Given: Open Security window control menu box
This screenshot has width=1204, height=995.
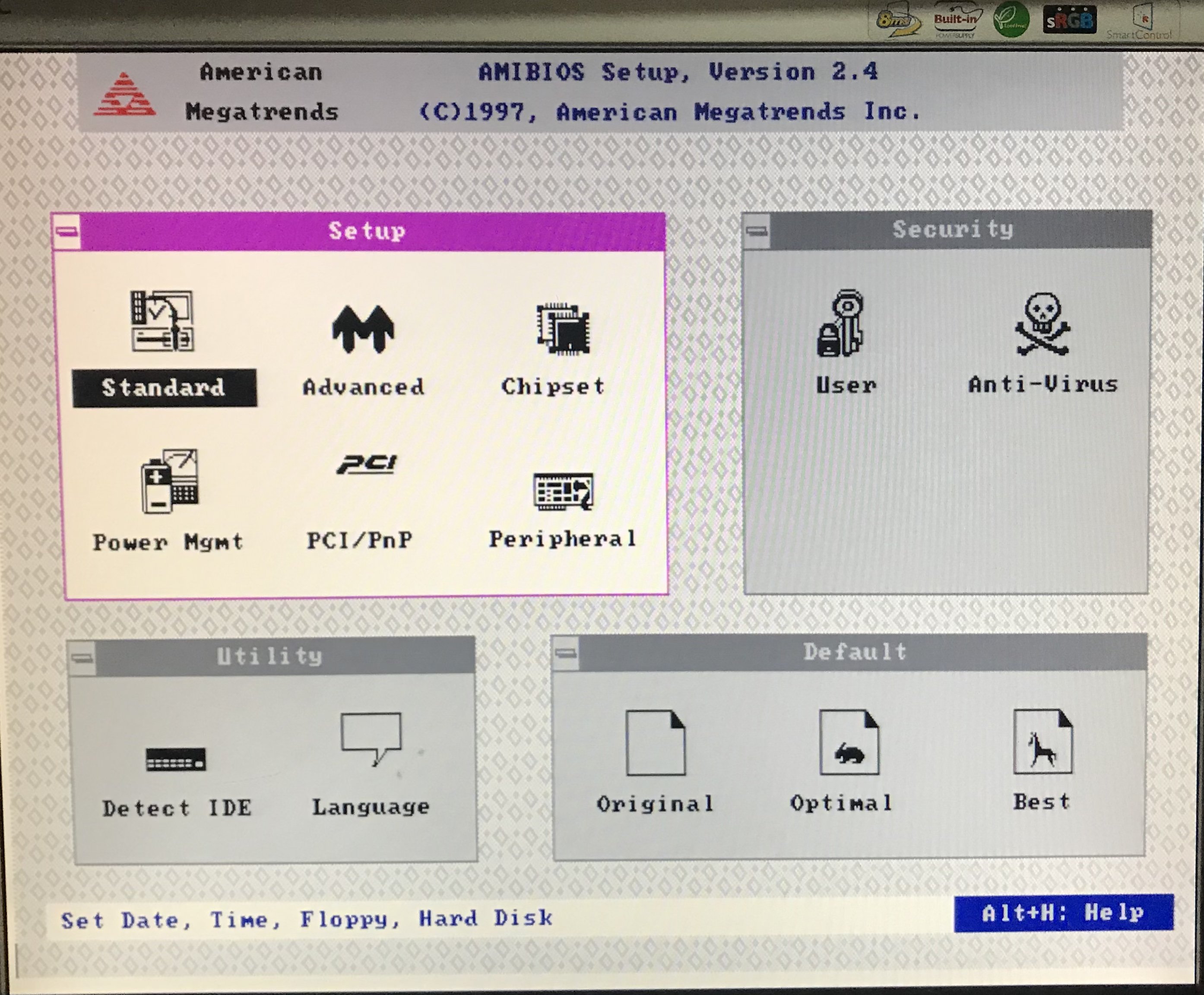Looking at the screenshot, I should tap(757, 231).
